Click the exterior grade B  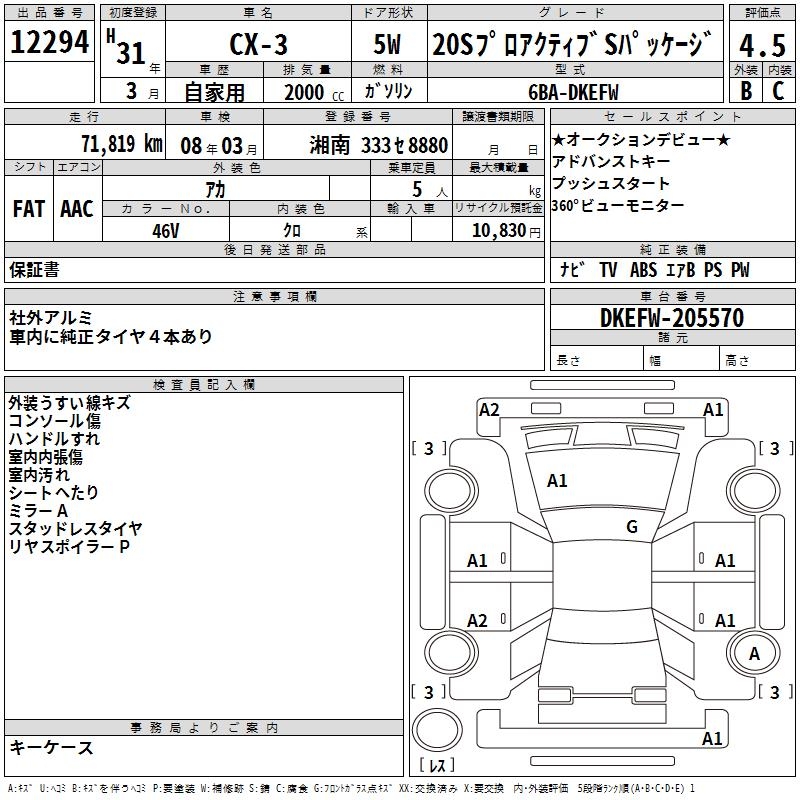pyautogui.click(x=746, y=91)
